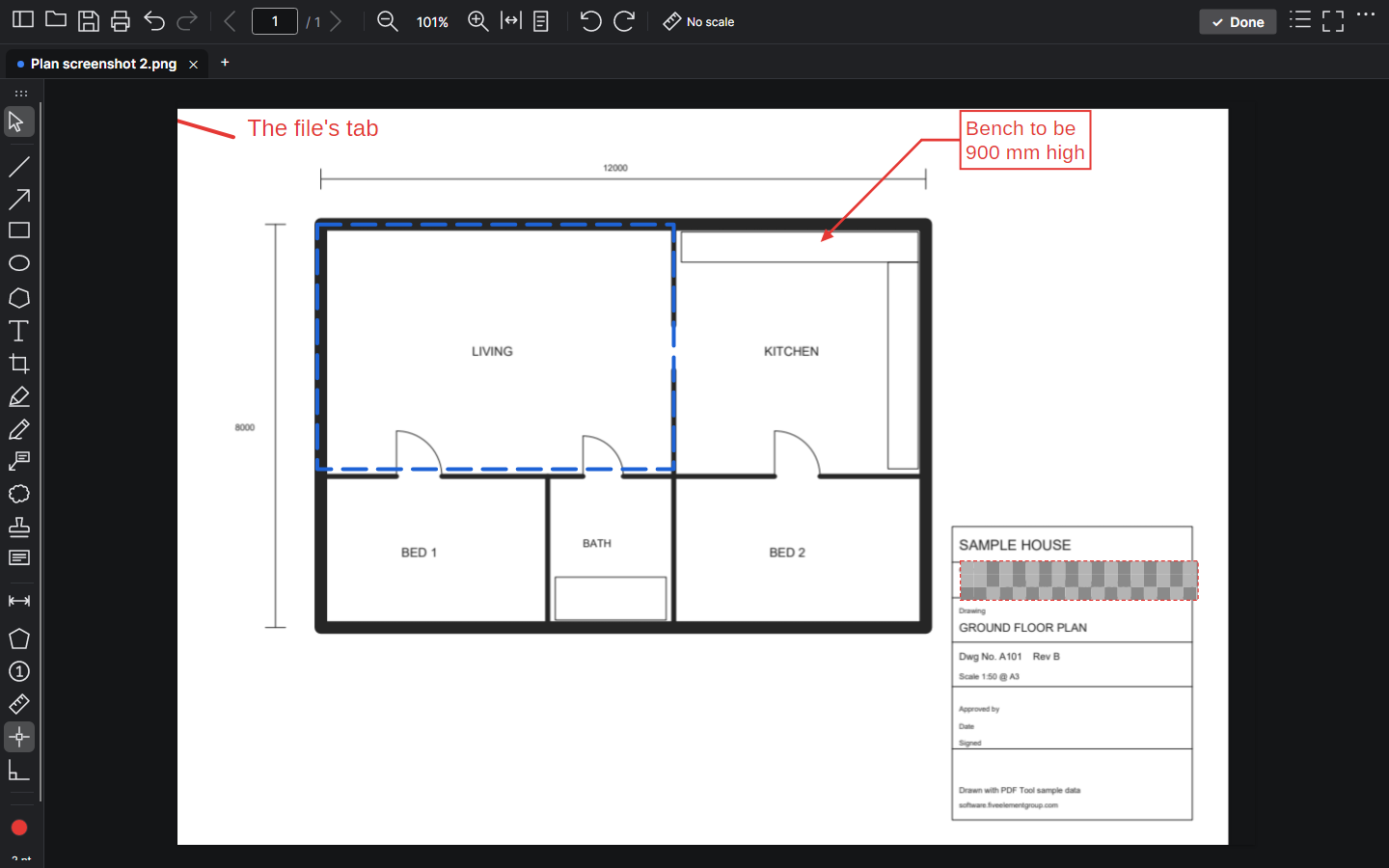Image resolution: width=1389 pixels, height=868 pixels.
Task: Select the Arrow drawing tool
Action: tap(19, 200)
